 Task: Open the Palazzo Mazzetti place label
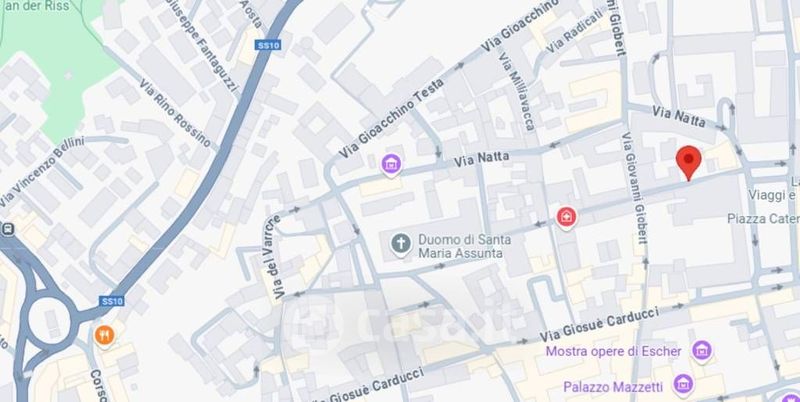pos(613,387)
